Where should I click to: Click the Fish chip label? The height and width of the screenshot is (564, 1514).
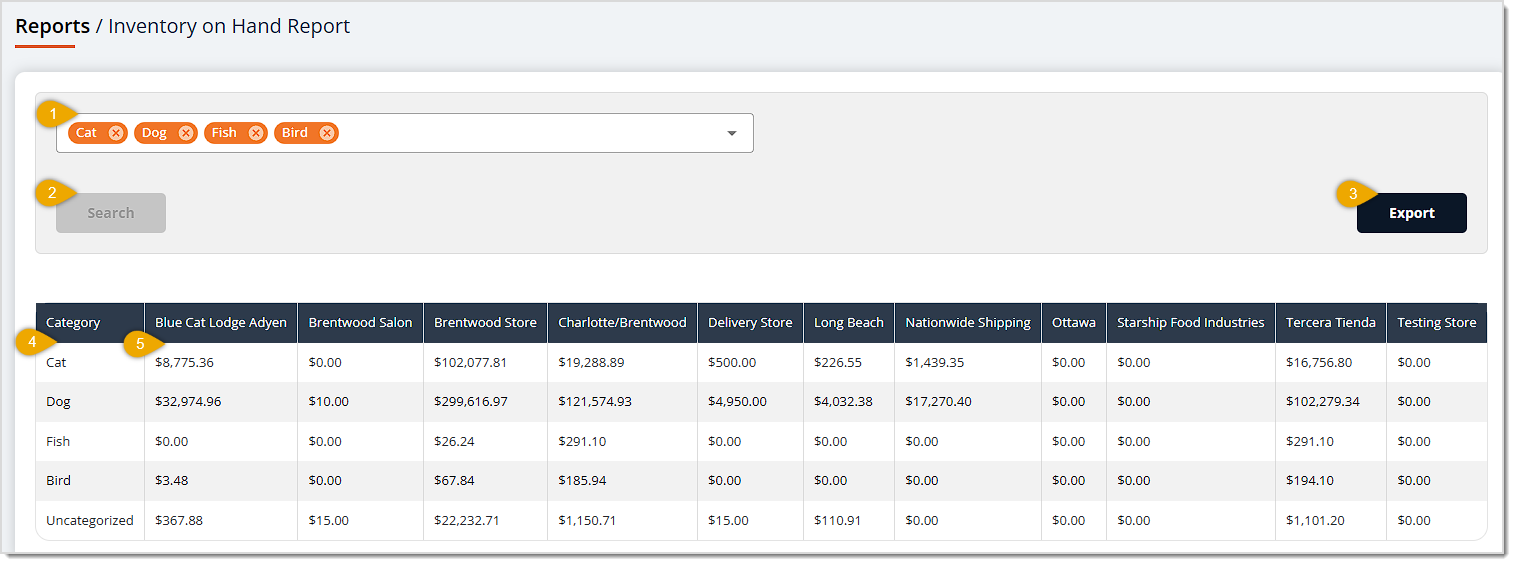(224, 133)
